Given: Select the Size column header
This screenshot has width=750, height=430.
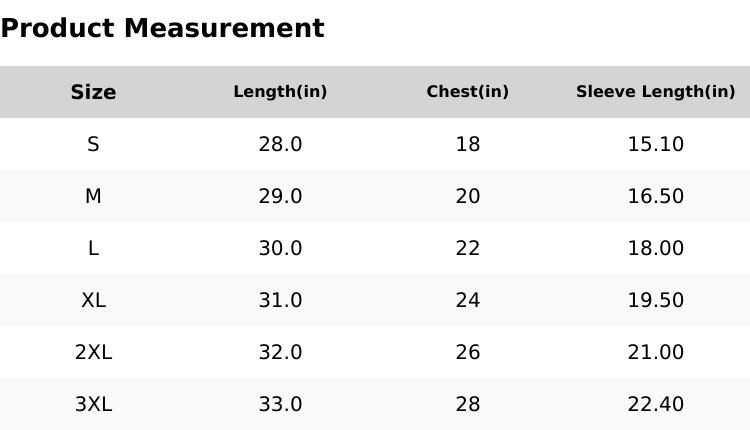Looking at the screenshot, I should (93, 92).
